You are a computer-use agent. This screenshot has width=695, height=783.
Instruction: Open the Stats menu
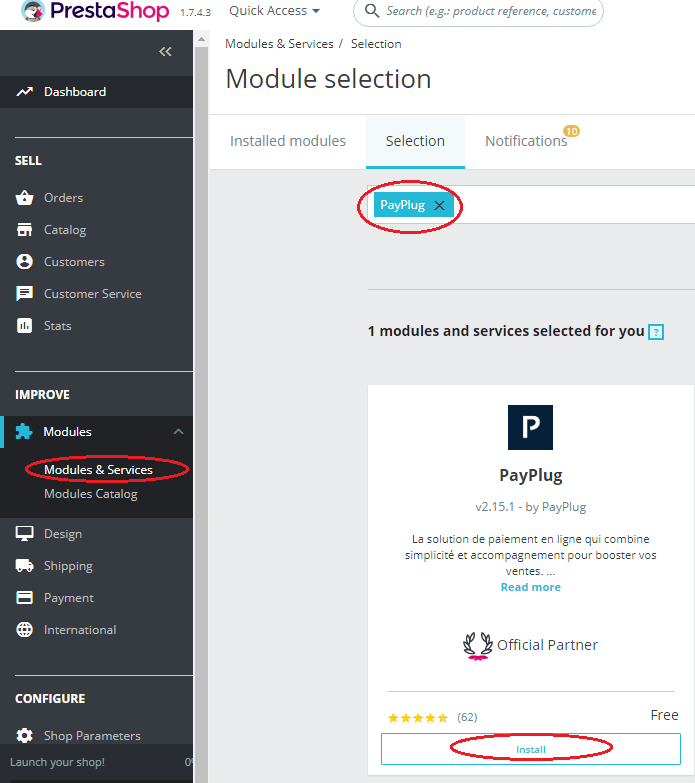57,326
